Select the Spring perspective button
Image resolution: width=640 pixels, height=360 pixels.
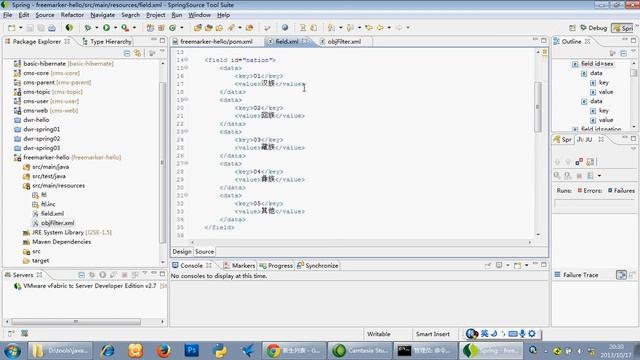click(622, 28)
